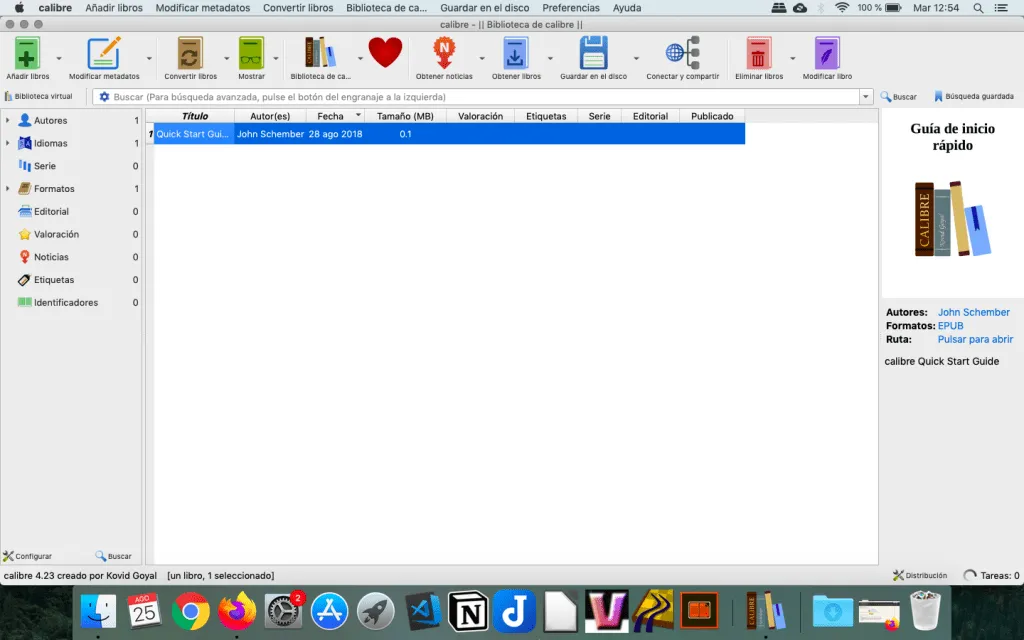This screenshot has height=640, width=1024.
Task: Click the red heart donate icon
Action: pos(385,52)
